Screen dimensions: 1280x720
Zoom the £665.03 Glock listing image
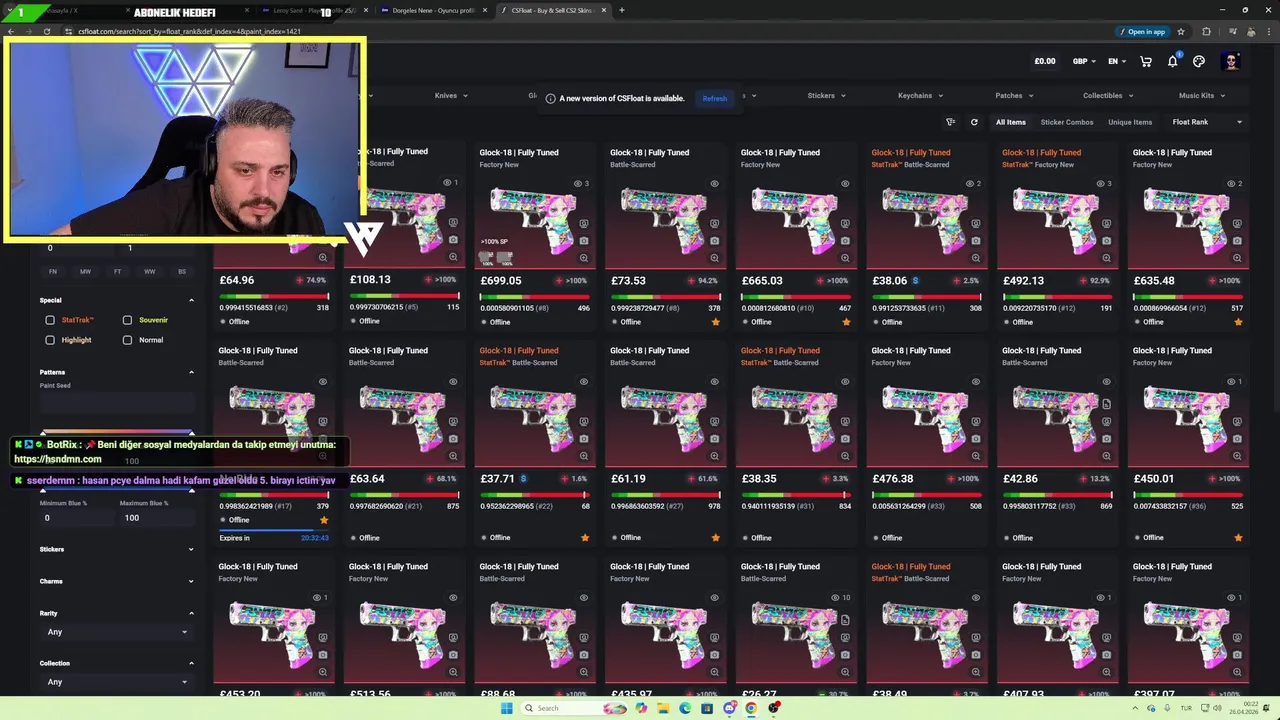[845, 258]
